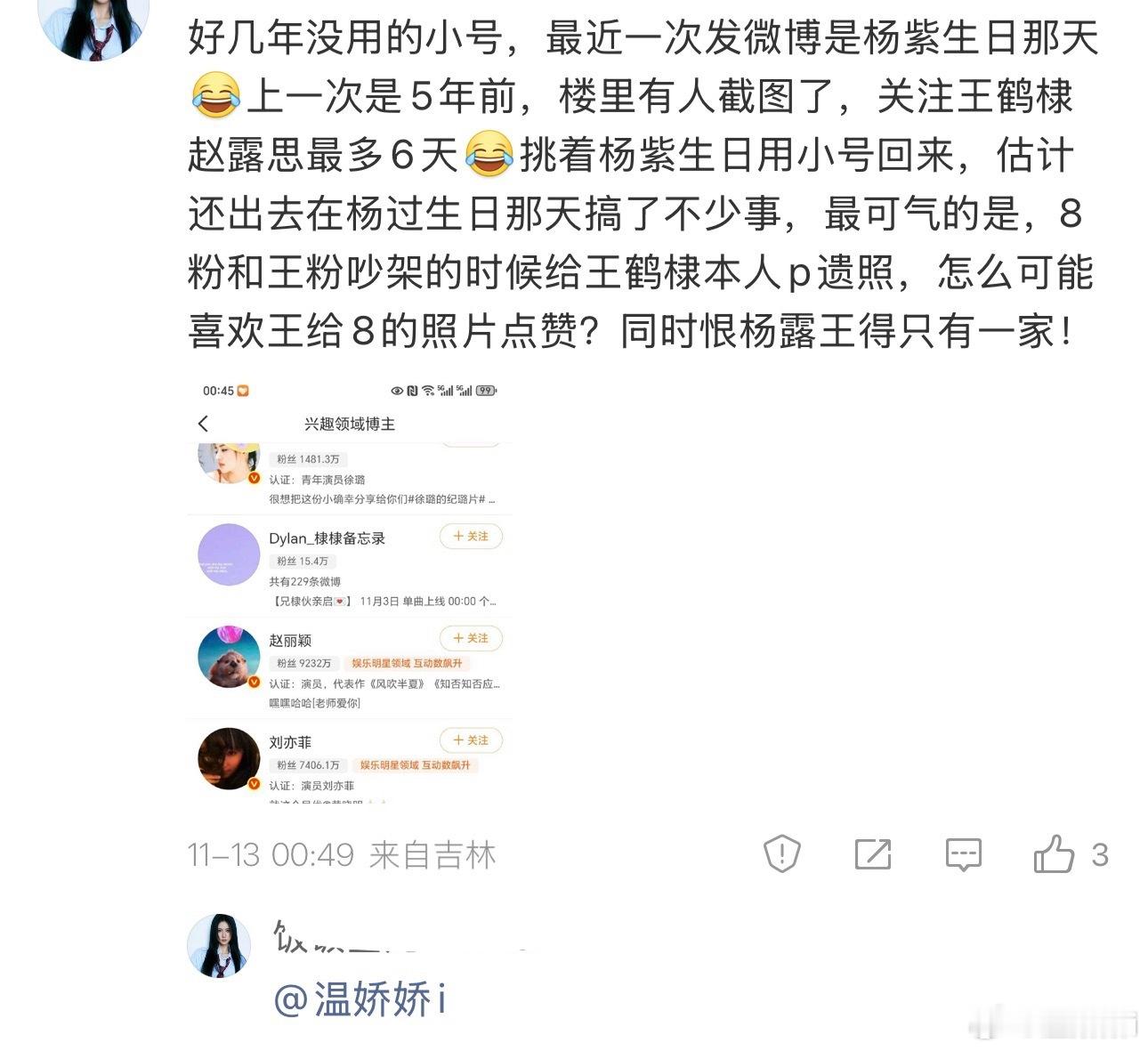Open the embedded screenshot image

pos(350,592)
